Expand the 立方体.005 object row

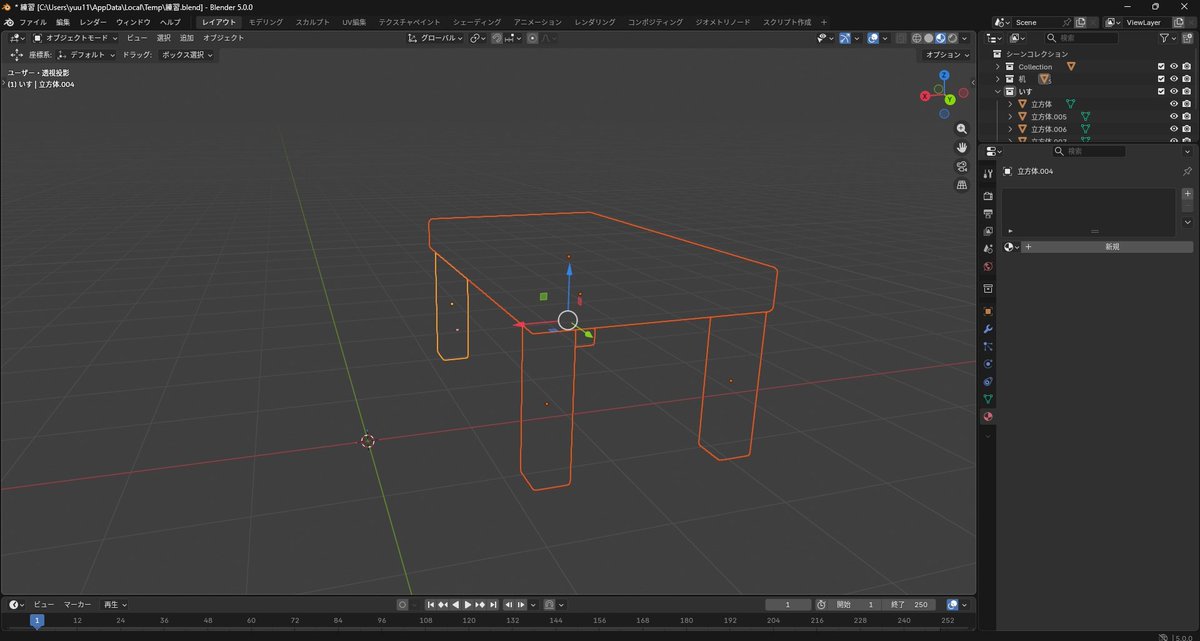point(1010,116)
